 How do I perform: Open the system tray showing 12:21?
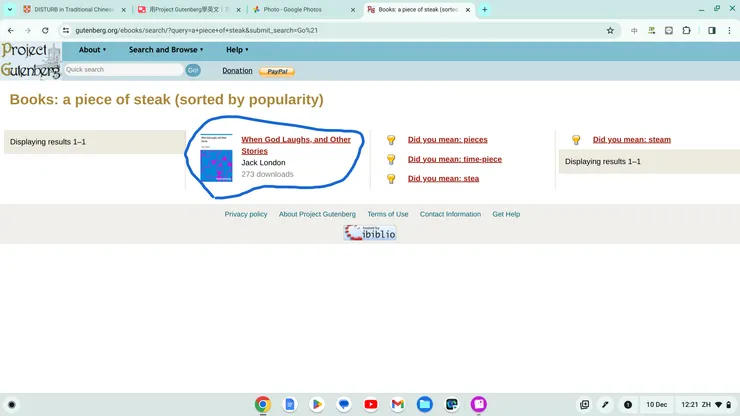pyautogui.click(x=706, y=405)
